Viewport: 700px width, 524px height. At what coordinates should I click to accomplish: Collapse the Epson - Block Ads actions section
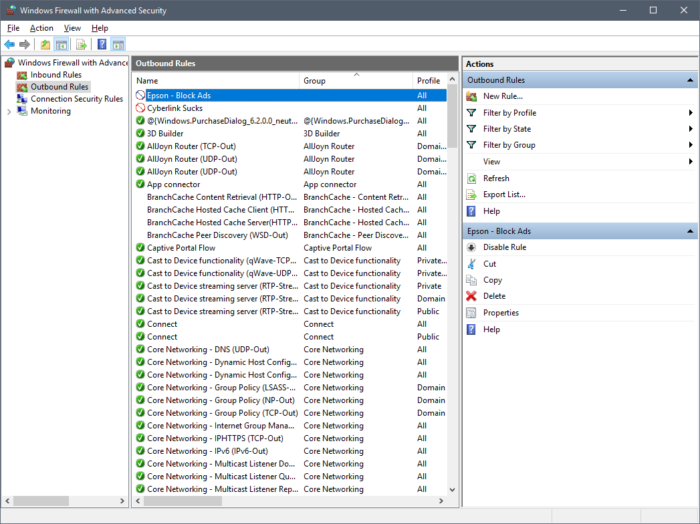(690, 231)
